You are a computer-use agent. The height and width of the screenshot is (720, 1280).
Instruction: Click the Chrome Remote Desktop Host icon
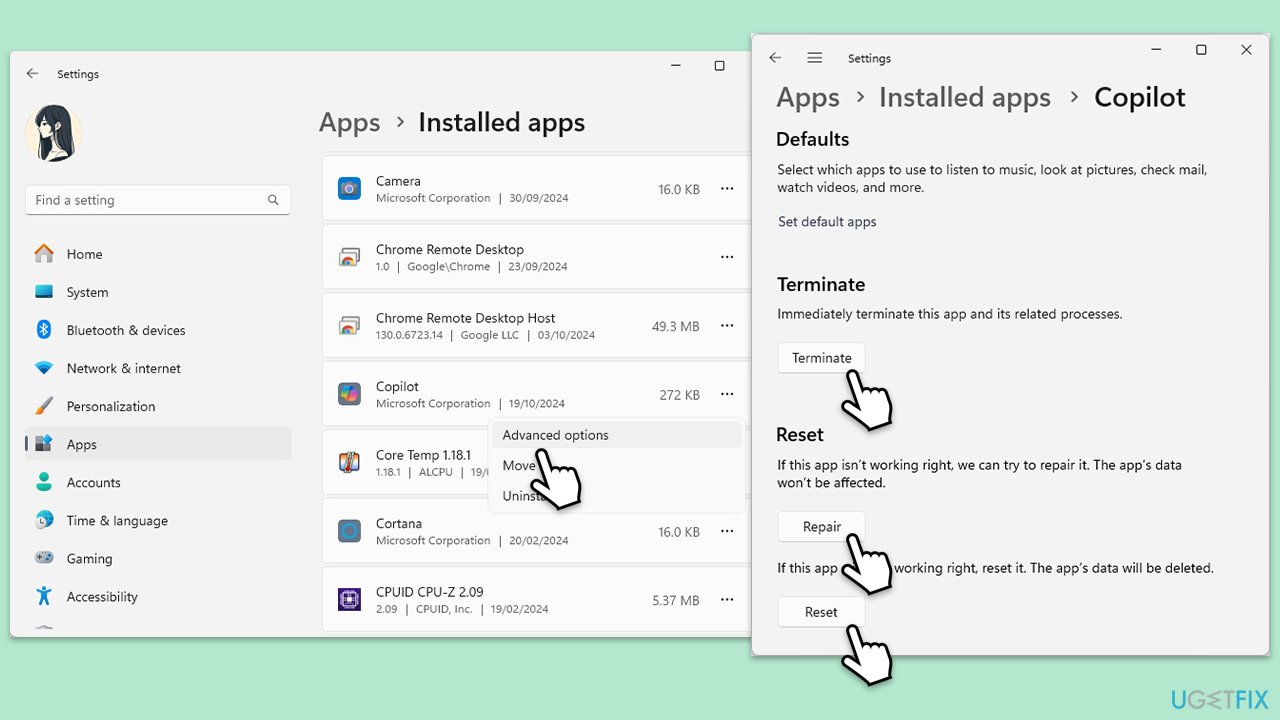pyautogui.click(x=349, y=326)
